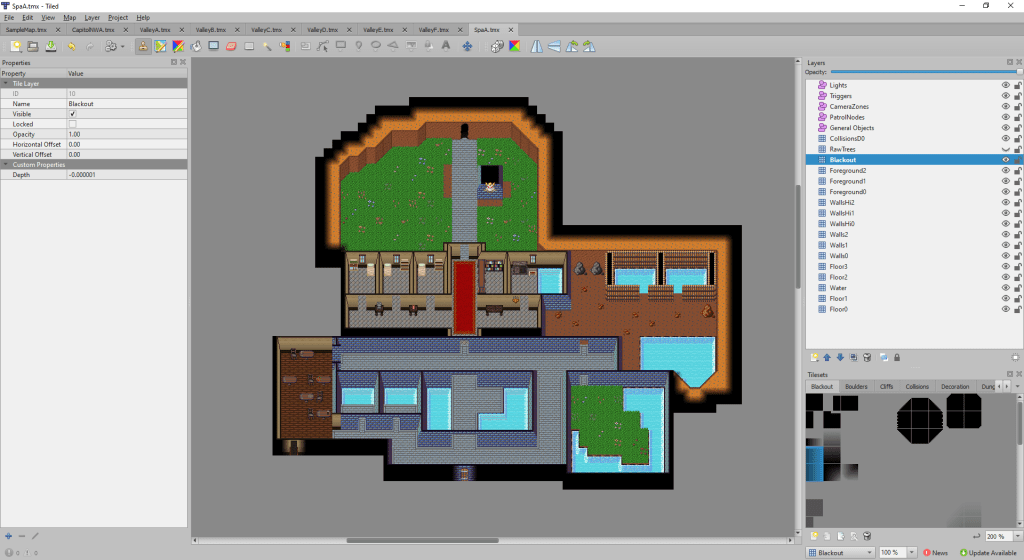The height and width of the screenshot is (560, 1024).
Task: Click the add custom property plus icon
Action: pos(8,535)
